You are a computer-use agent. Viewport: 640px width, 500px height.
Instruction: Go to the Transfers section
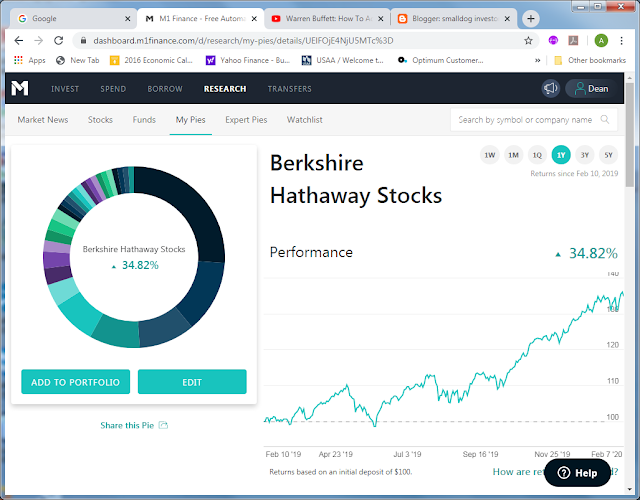[x=289, y=89]
